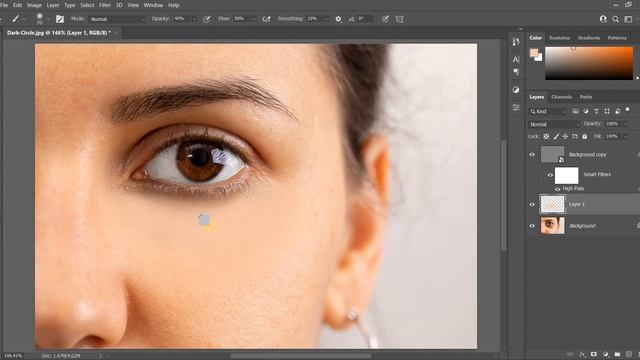Screen dimensions: 640x360
Task: Open the Layer menu
Action: click(x=53, y=5)
